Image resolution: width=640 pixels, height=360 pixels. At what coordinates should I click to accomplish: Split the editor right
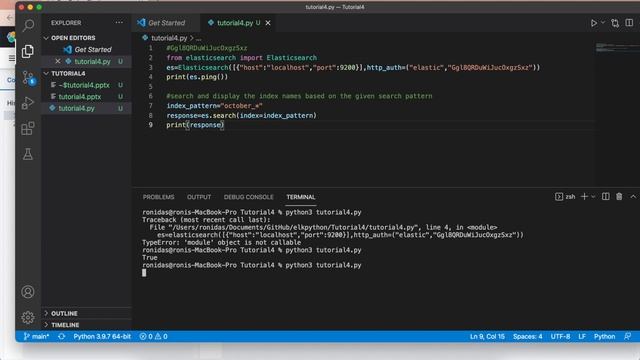click(x=629, y=23)
